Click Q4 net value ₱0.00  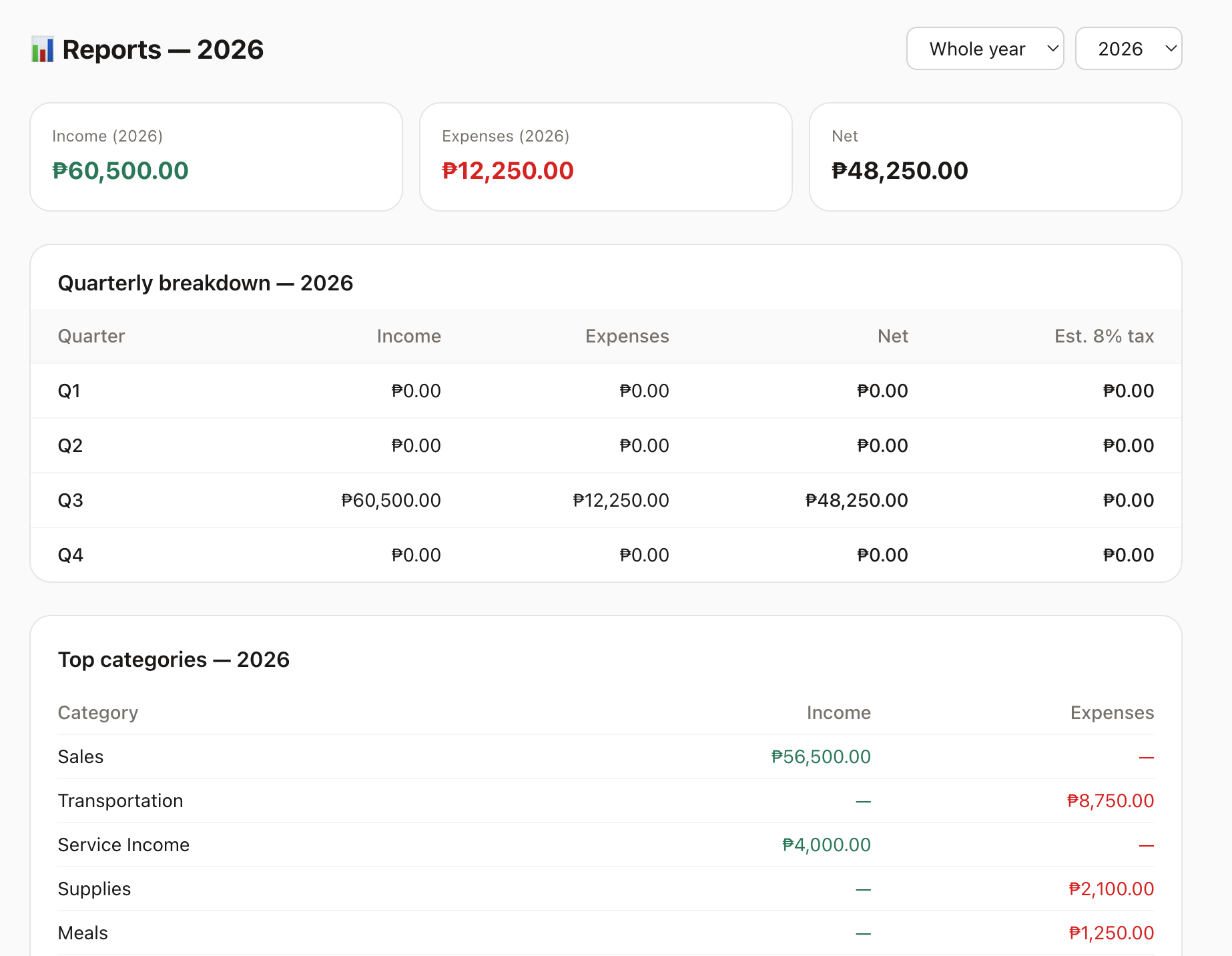pyautogui.click(x=882, y=555)
